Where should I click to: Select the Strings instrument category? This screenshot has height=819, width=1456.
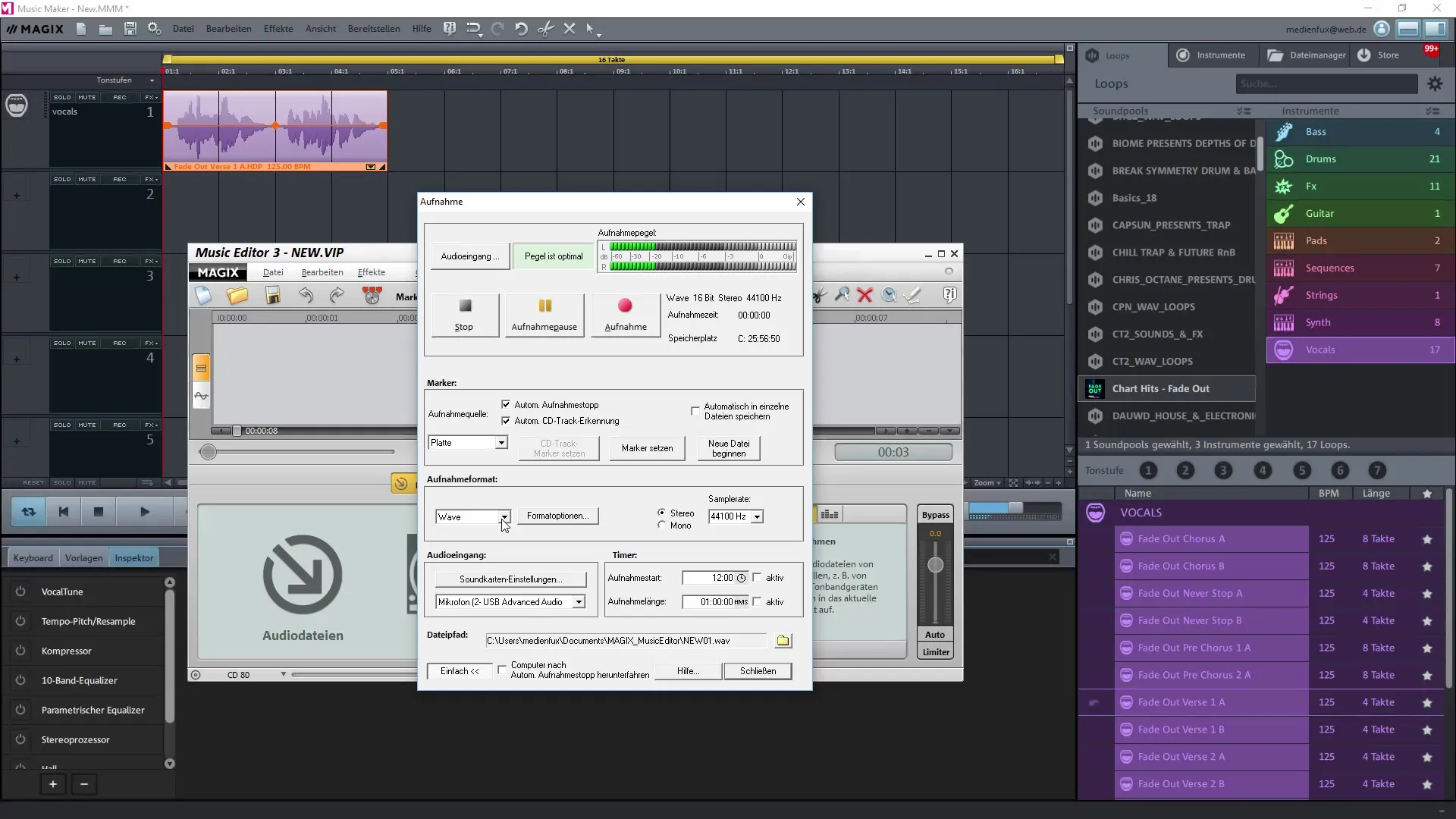pos(1360,296)
